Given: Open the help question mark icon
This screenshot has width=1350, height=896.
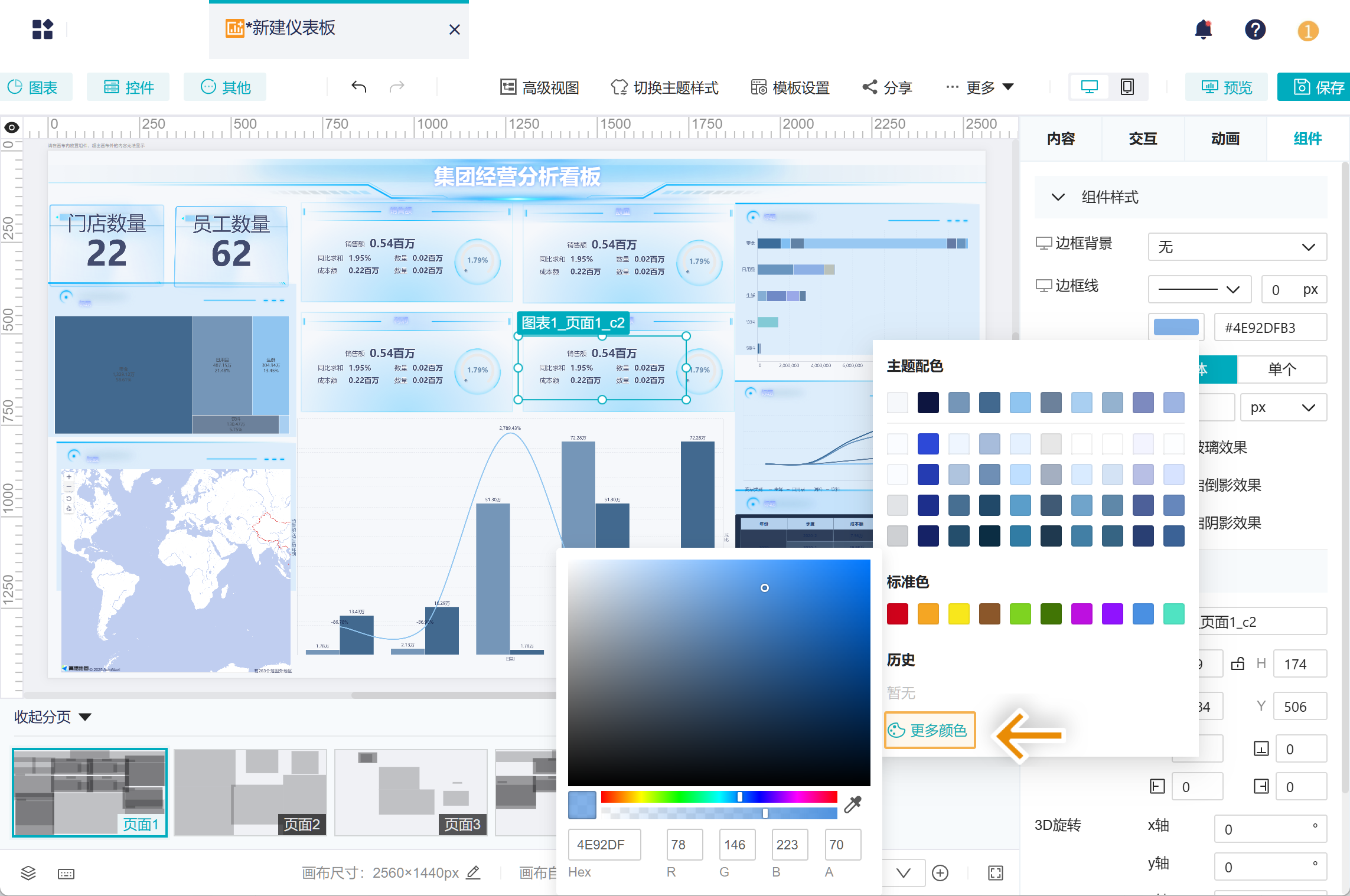Looking at the screenshot, I should tap(1255, 30).
